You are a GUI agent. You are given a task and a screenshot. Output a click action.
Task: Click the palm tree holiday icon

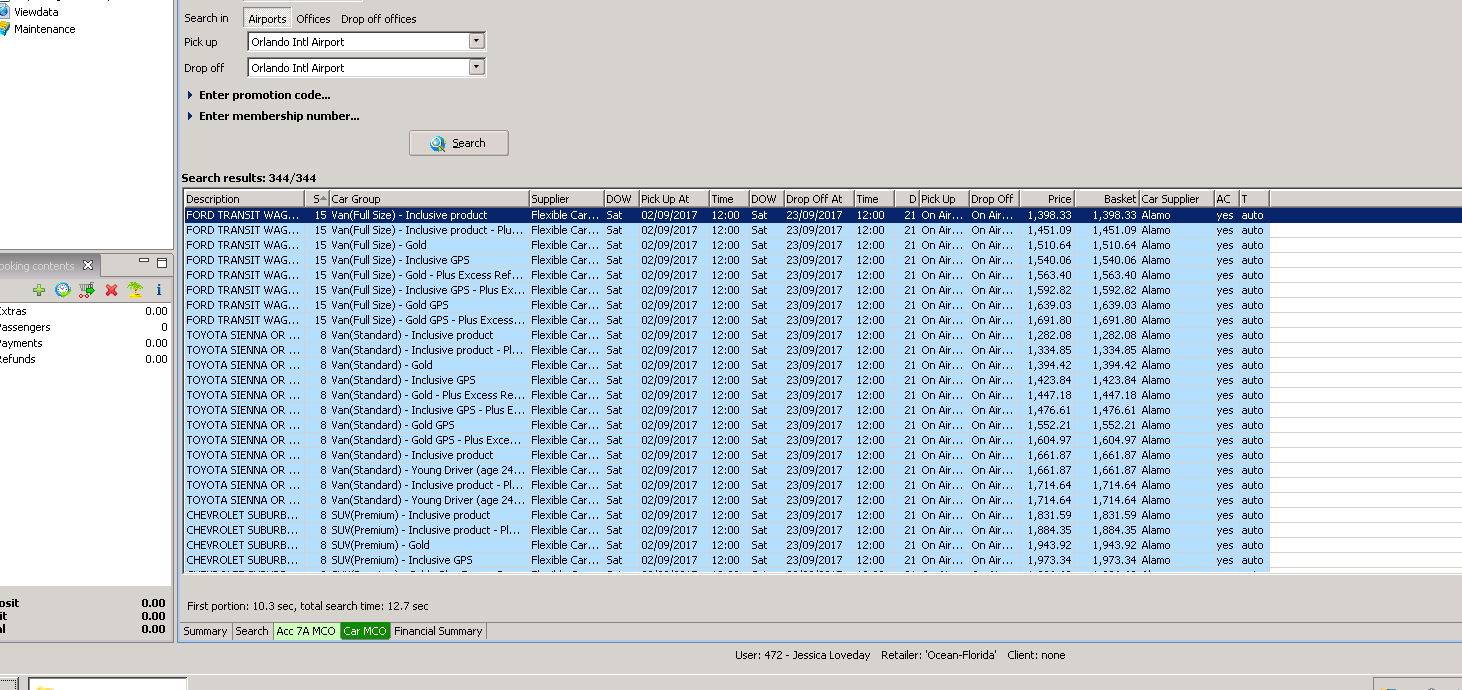(135, 290)
